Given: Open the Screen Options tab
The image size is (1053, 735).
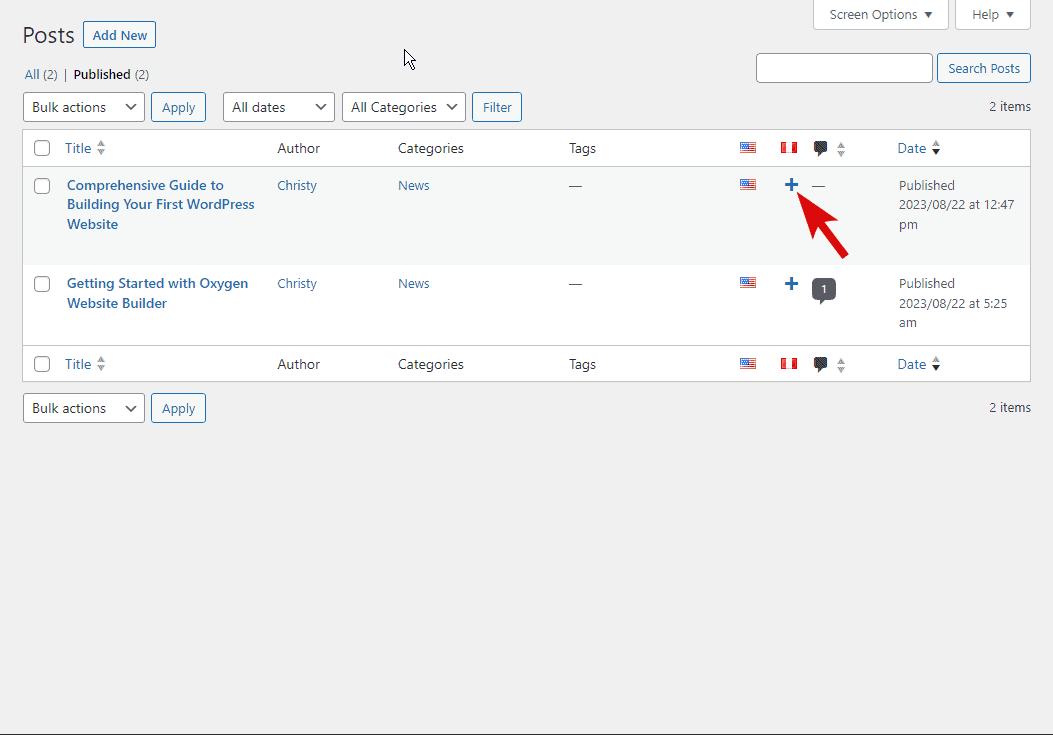Looking at the screenshot, I should tap(880, 15).
